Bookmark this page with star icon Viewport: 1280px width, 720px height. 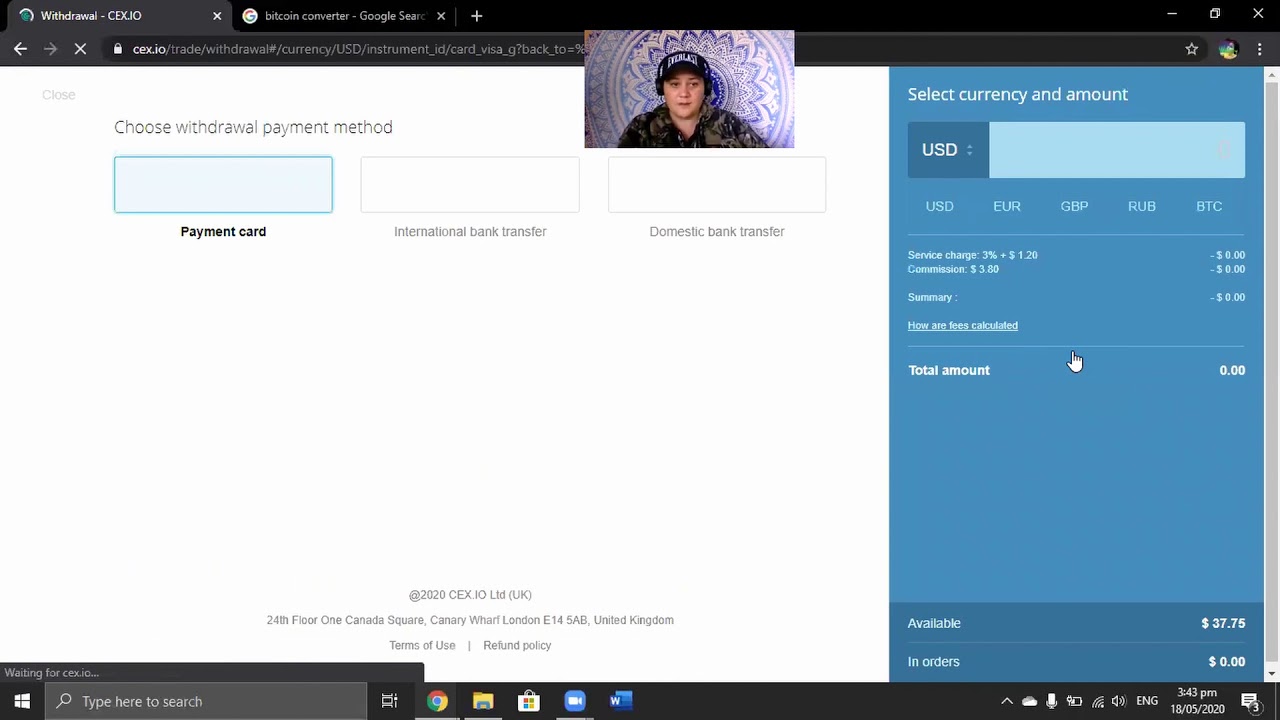1192,49
